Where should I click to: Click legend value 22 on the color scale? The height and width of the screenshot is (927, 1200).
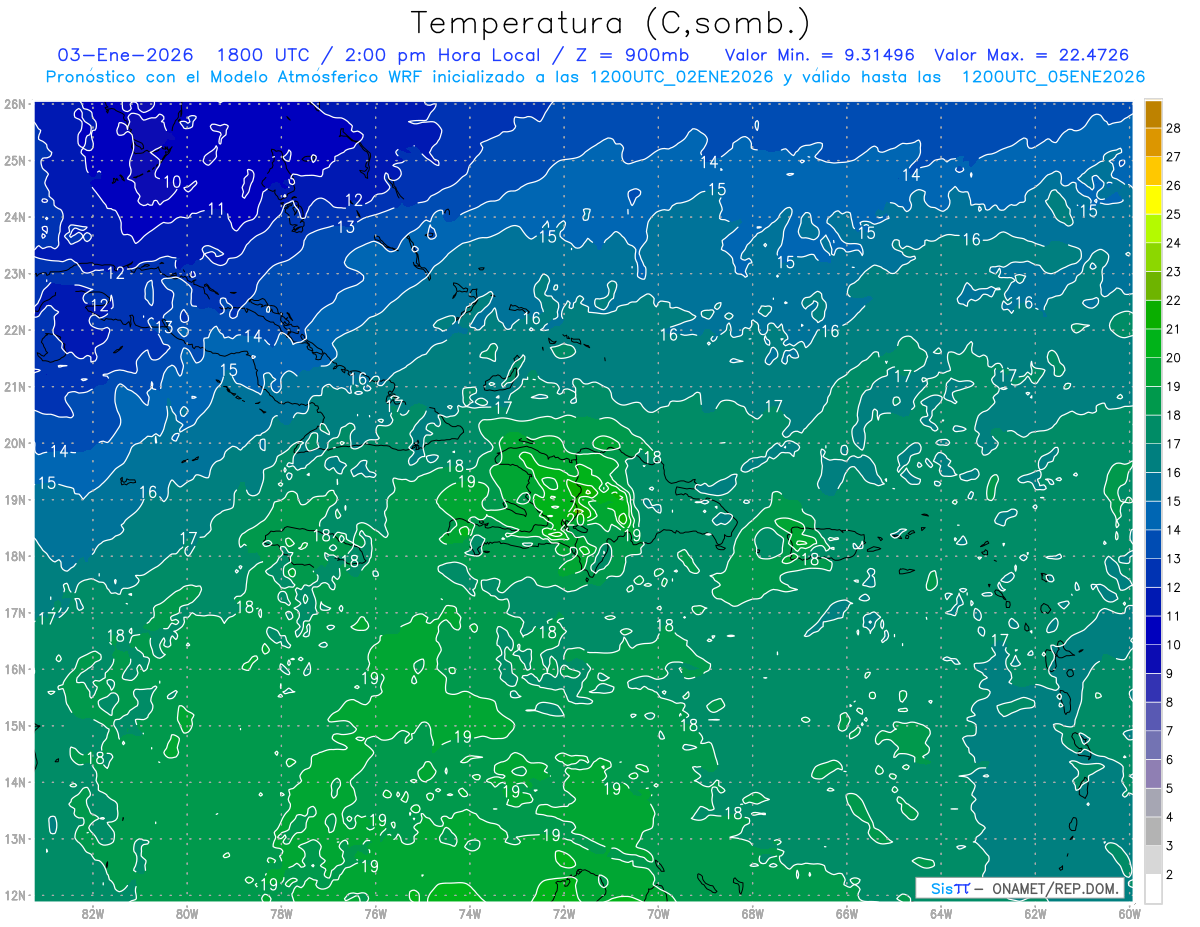pos(1173,300)
